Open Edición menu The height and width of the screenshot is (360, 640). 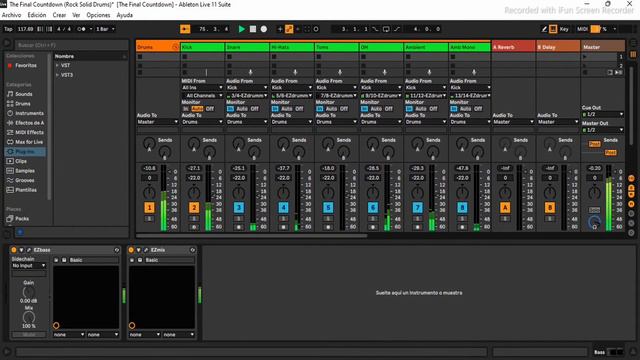[37, 15]
